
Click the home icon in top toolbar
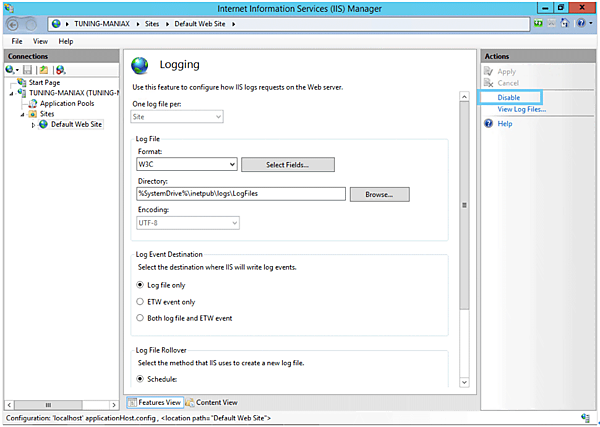564,22
